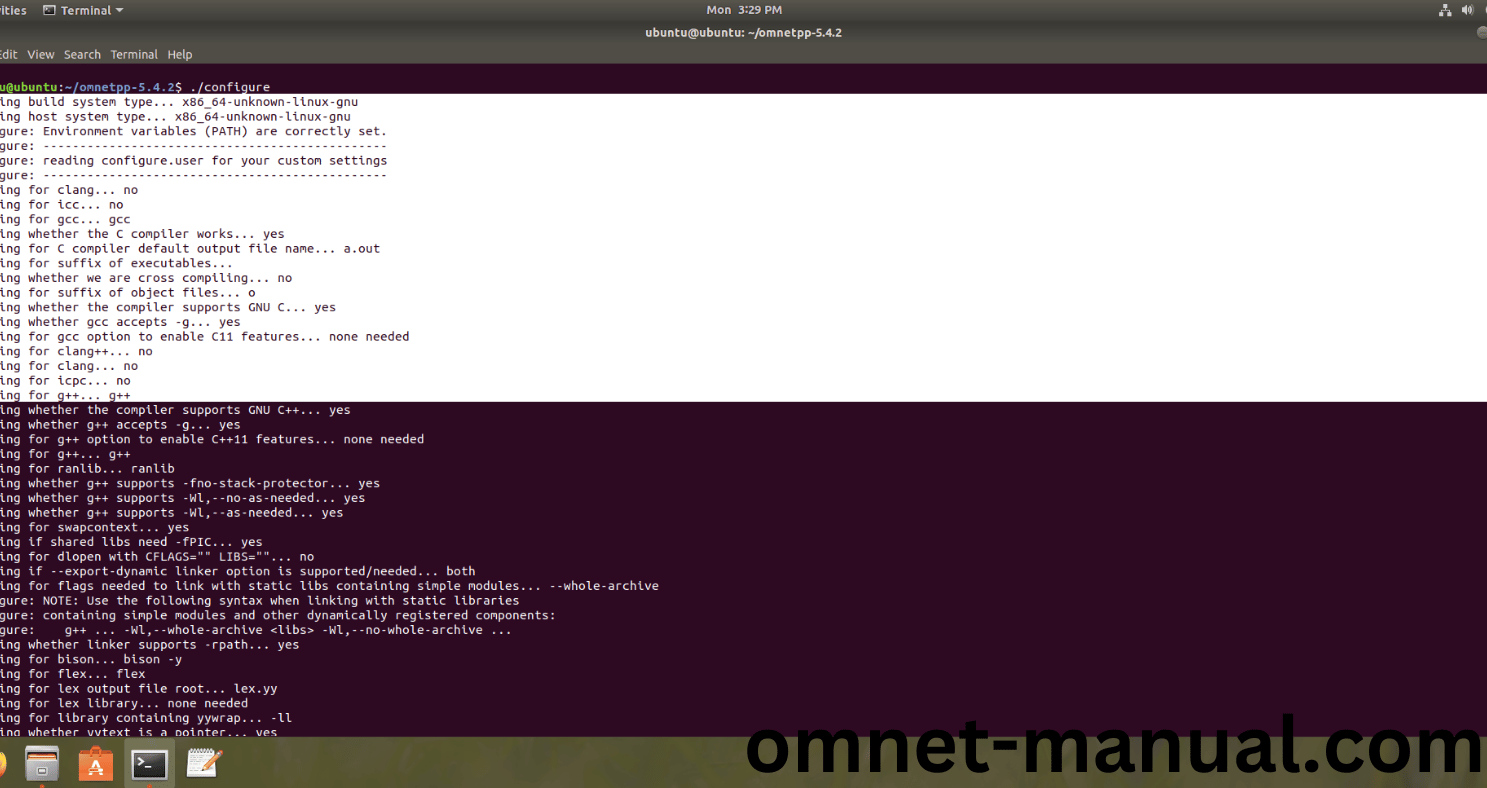Click the containing simple modules line
1487x788 pixels.
click(x=278, y=615)
